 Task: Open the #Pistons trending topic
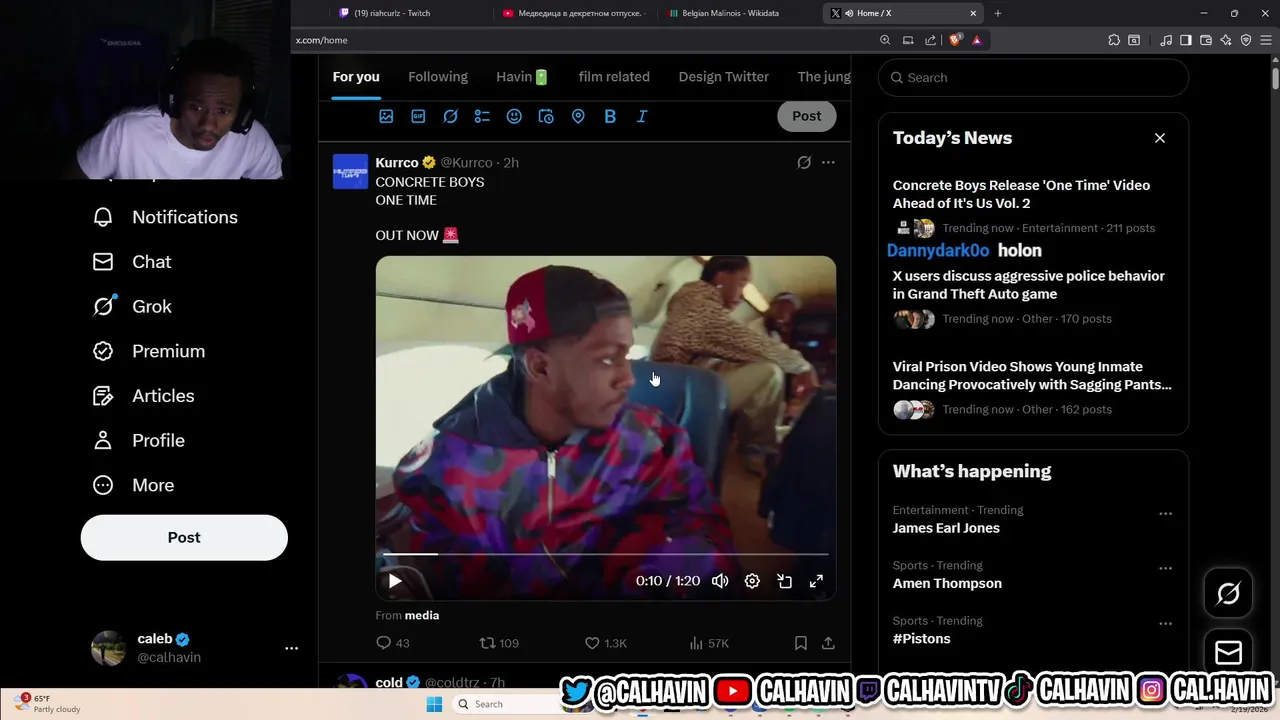(x=922, y=639)
